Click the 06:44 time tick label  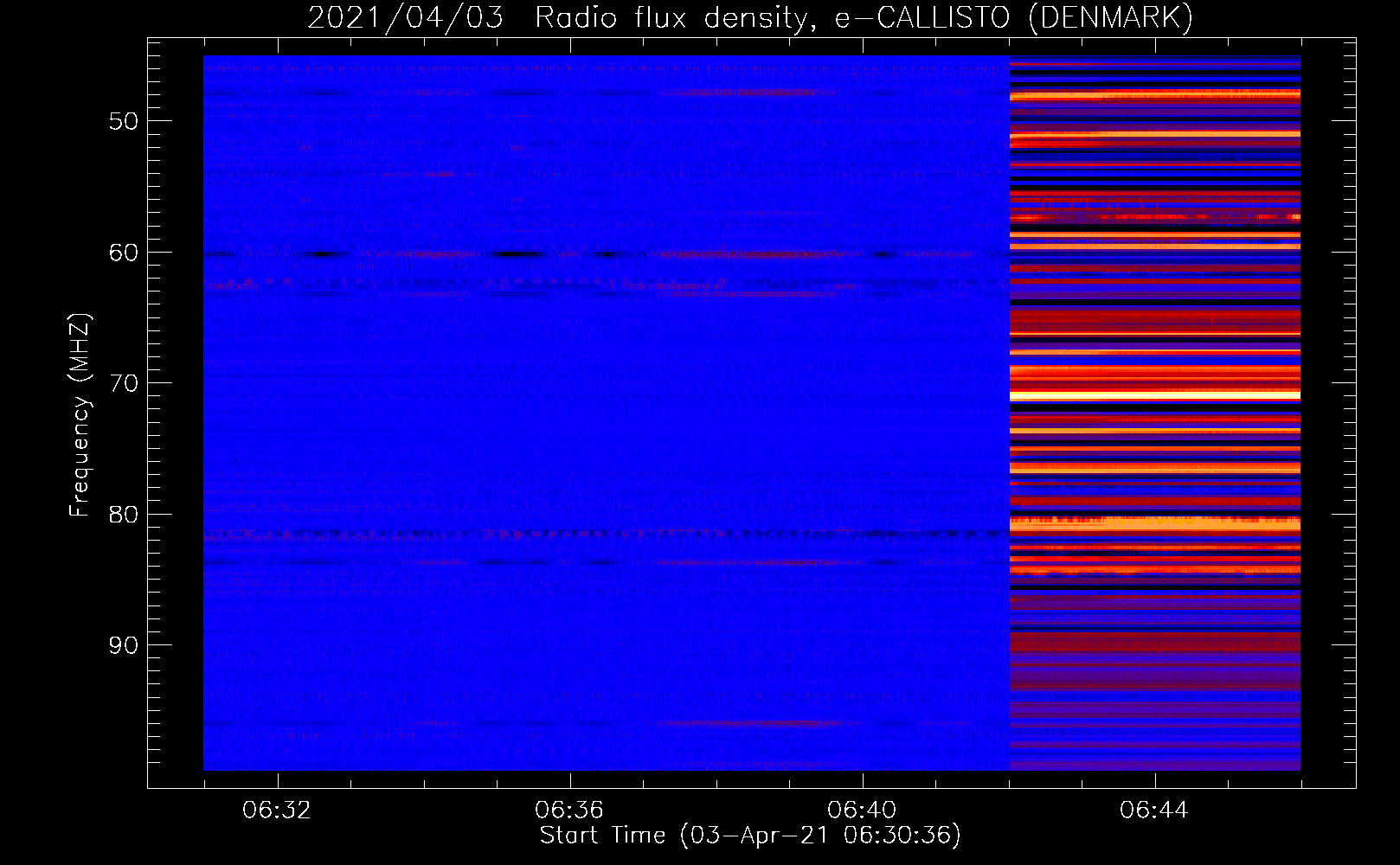(1154, 811)
